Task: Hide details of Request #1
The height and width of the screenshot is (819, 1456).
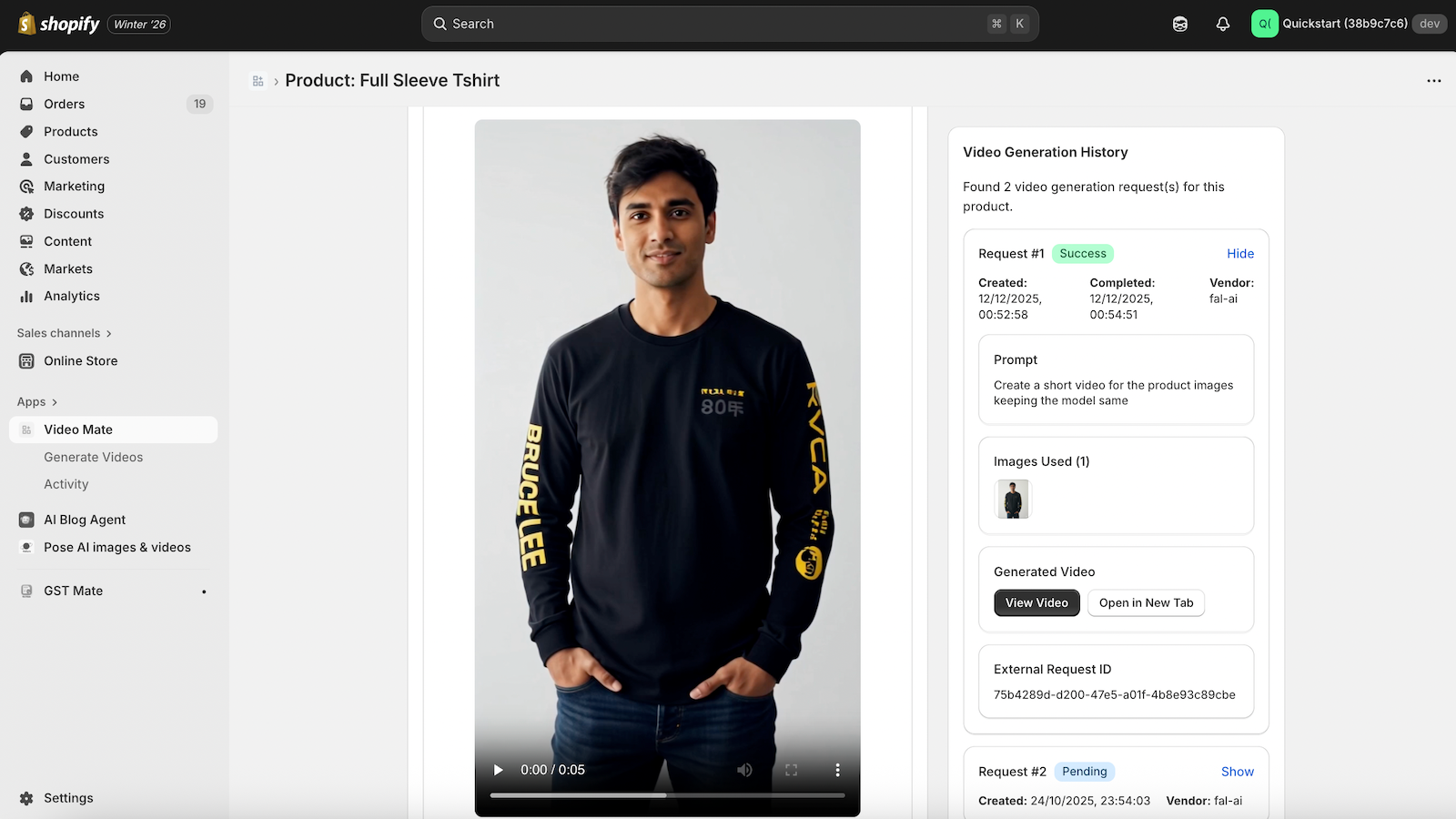Action: [1239, 253]
